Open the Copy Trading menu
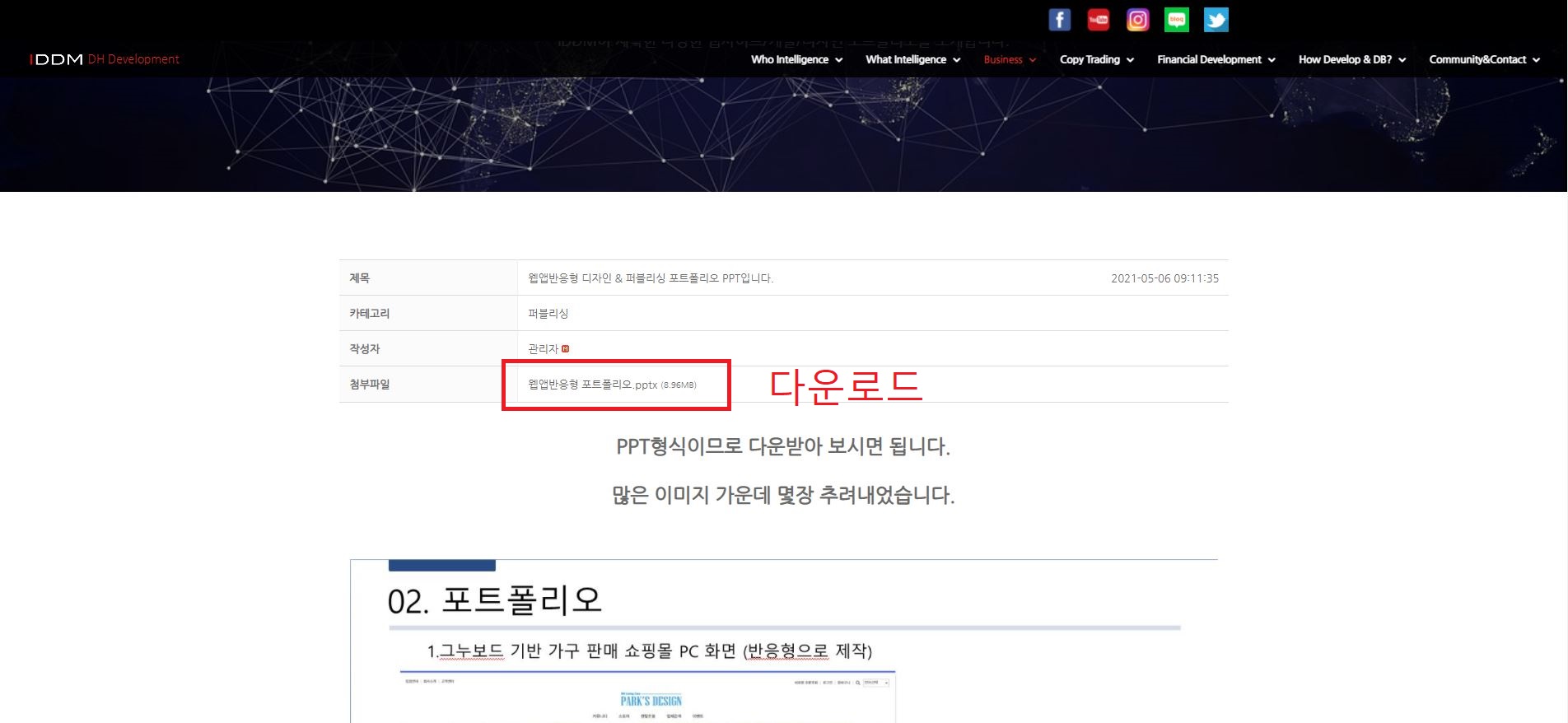The width and height of the screenshot is (1568, 723). [x=1089, y=60]
